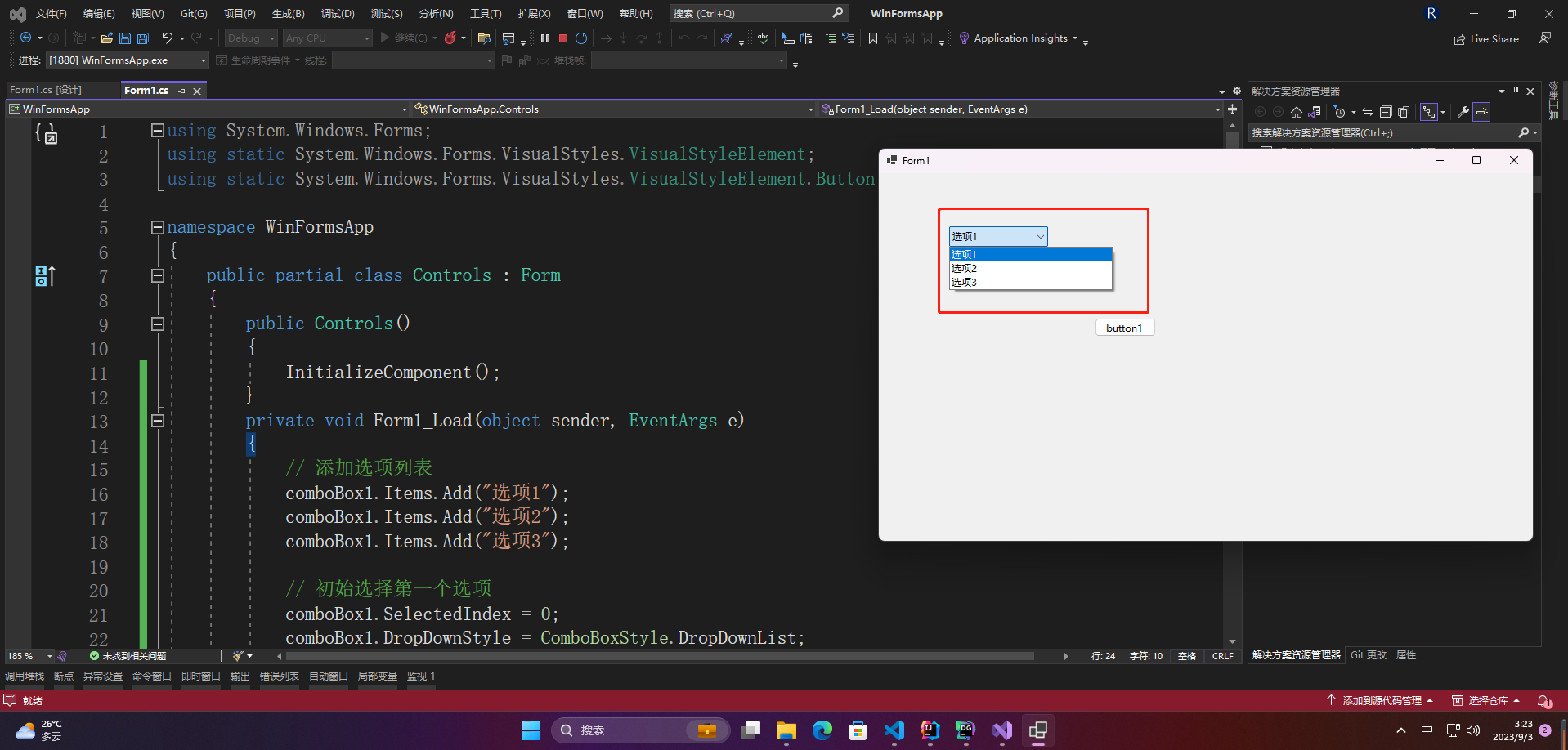Switch to the Form1.cs [设计] tab
Viewport: 1568px width, 750px height.
[46, 90]
